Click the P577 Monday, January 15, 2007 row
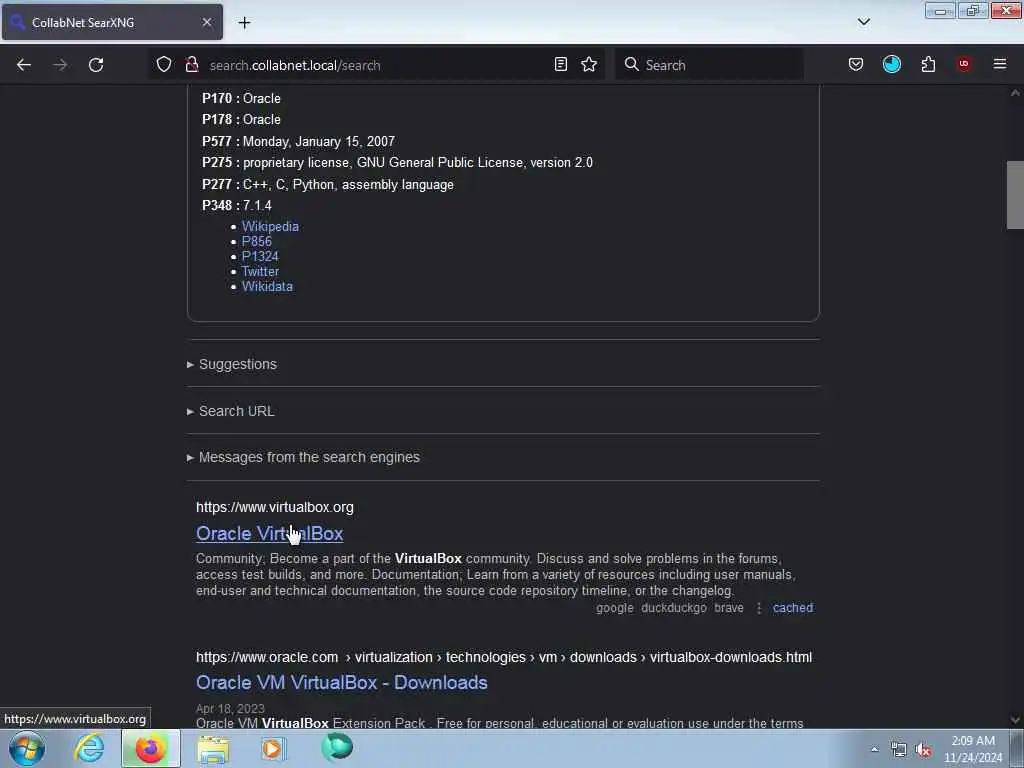The height and width of the screenshot is (768, 1024). pyautogui.click(x=298, y=141)
